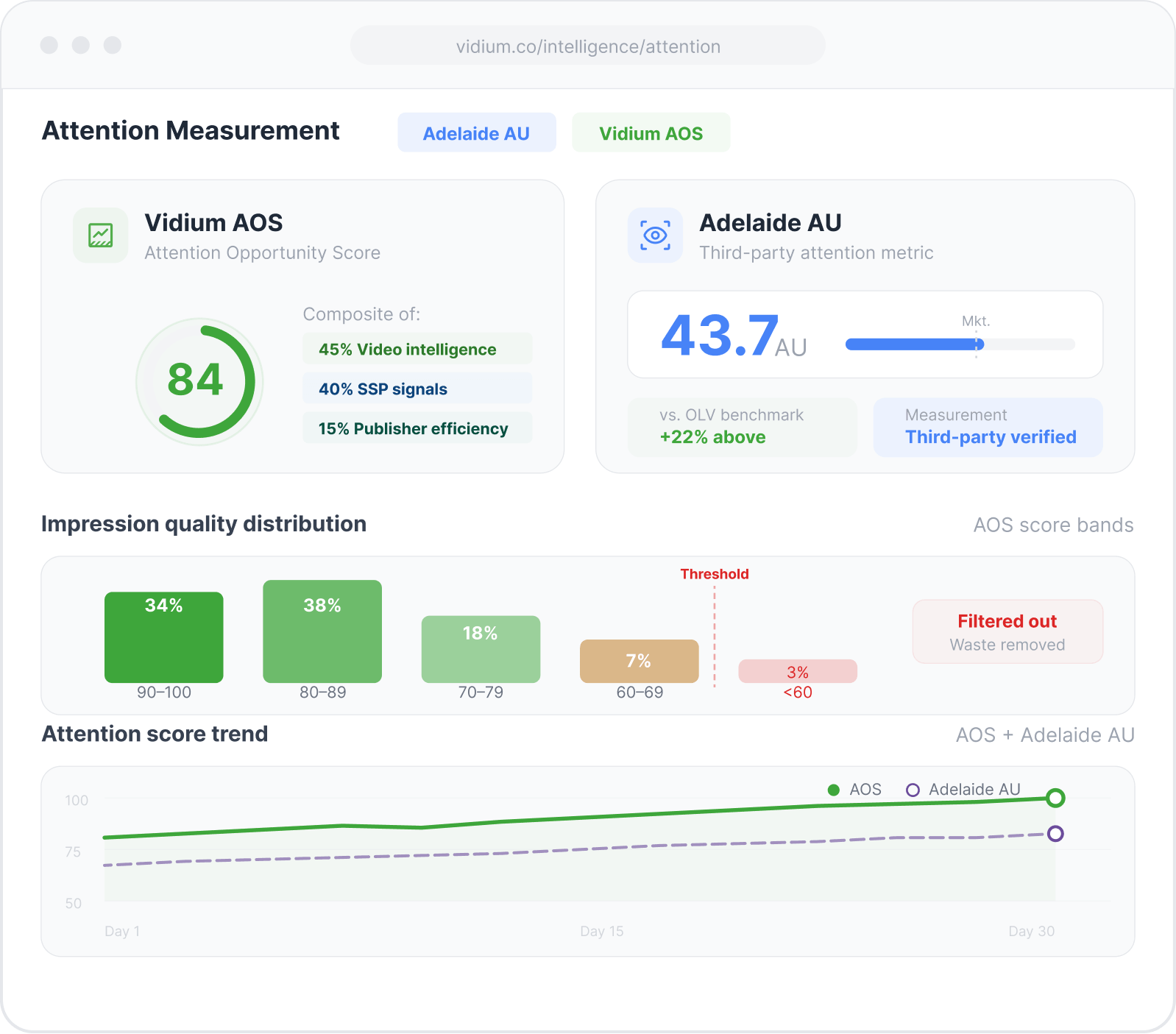The height and width of the screenshot is (1034, 1176).
Task: Click the blue AU progress bar
Action: pos(915,344)
